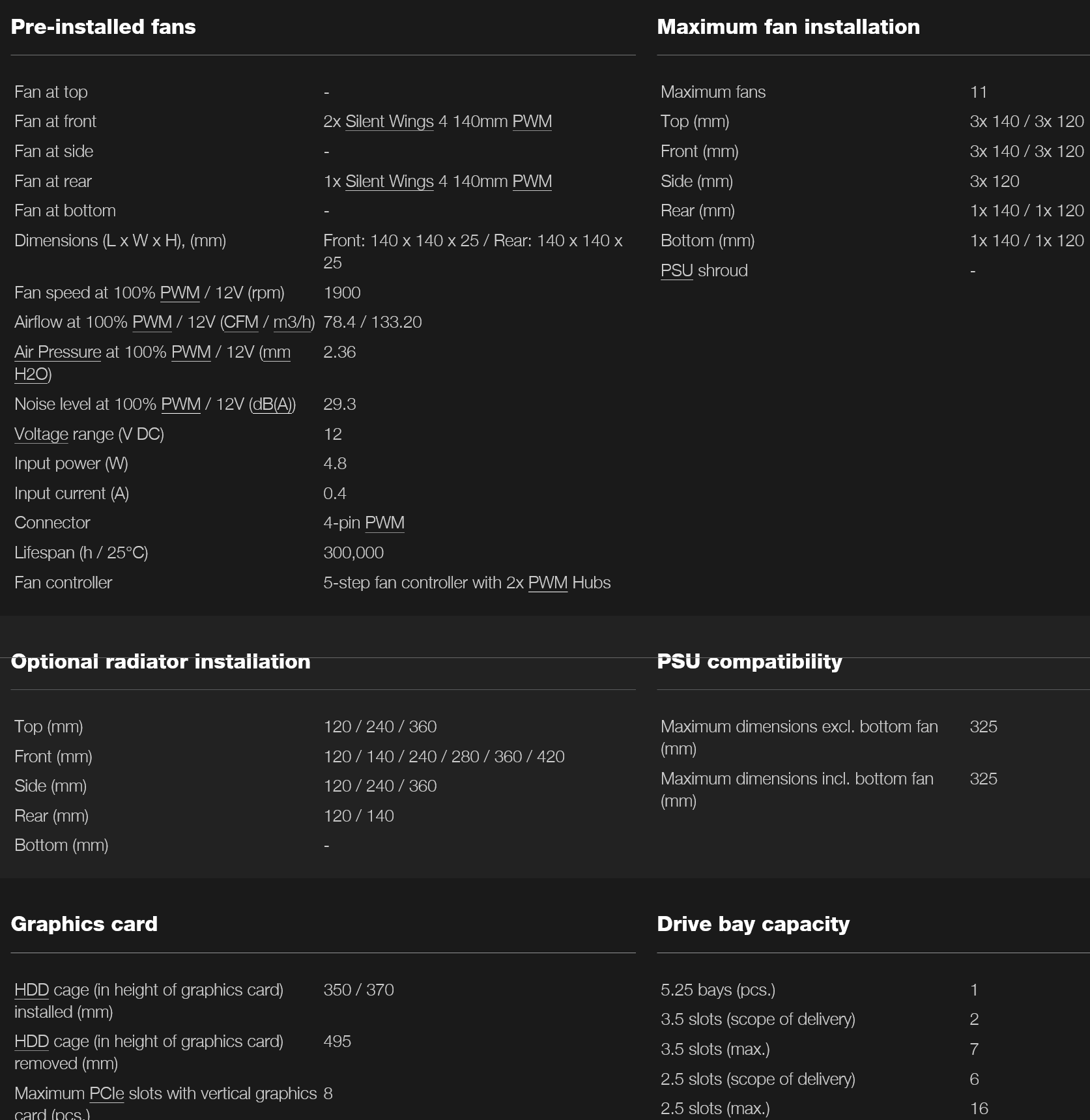
Task: Open the Silent Wings link in Fan at rear row
Action: [x=389, y=182]
